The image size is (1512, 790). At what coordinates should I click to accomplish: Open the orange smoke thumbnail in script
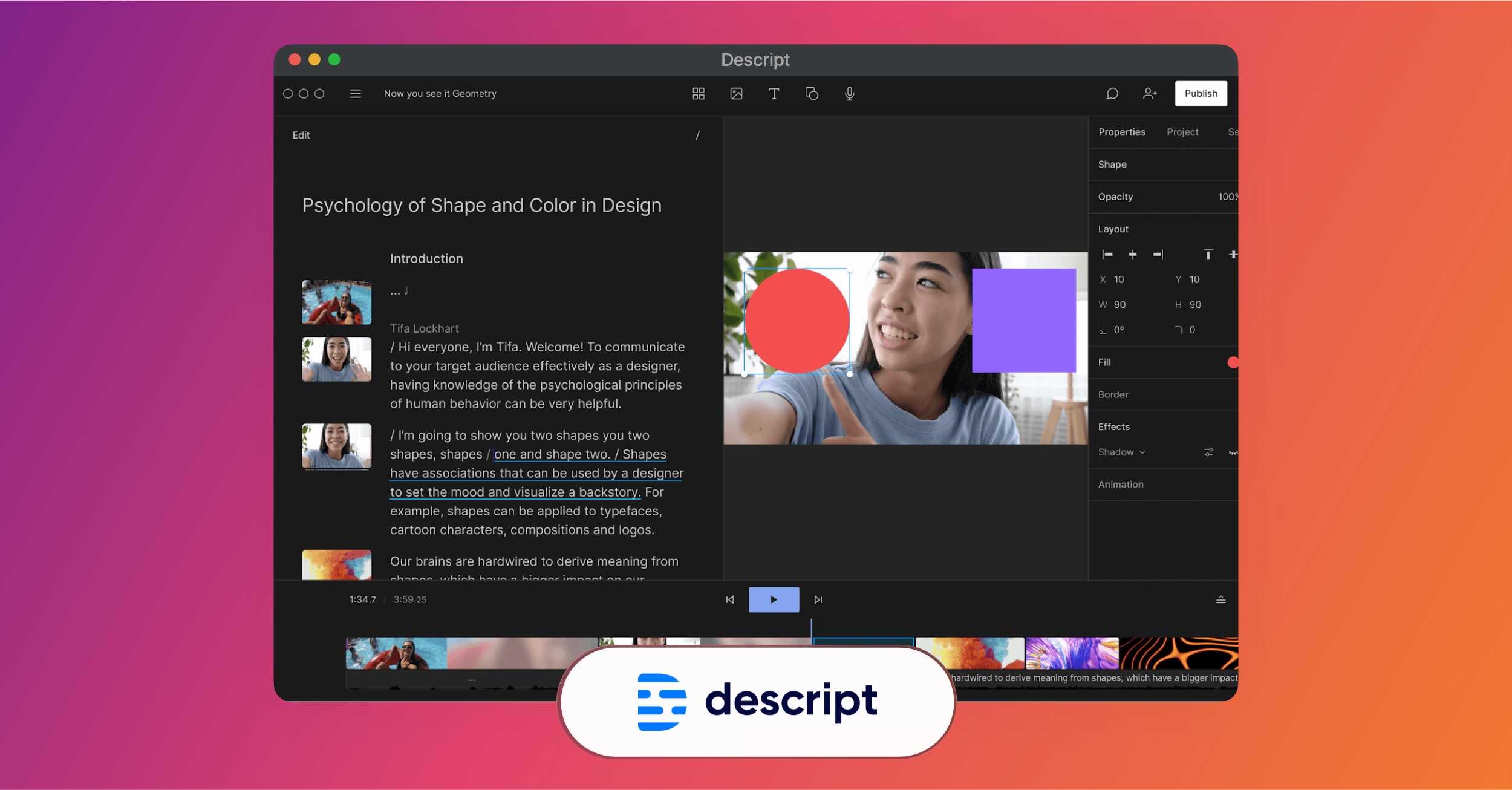coord(336,565)
